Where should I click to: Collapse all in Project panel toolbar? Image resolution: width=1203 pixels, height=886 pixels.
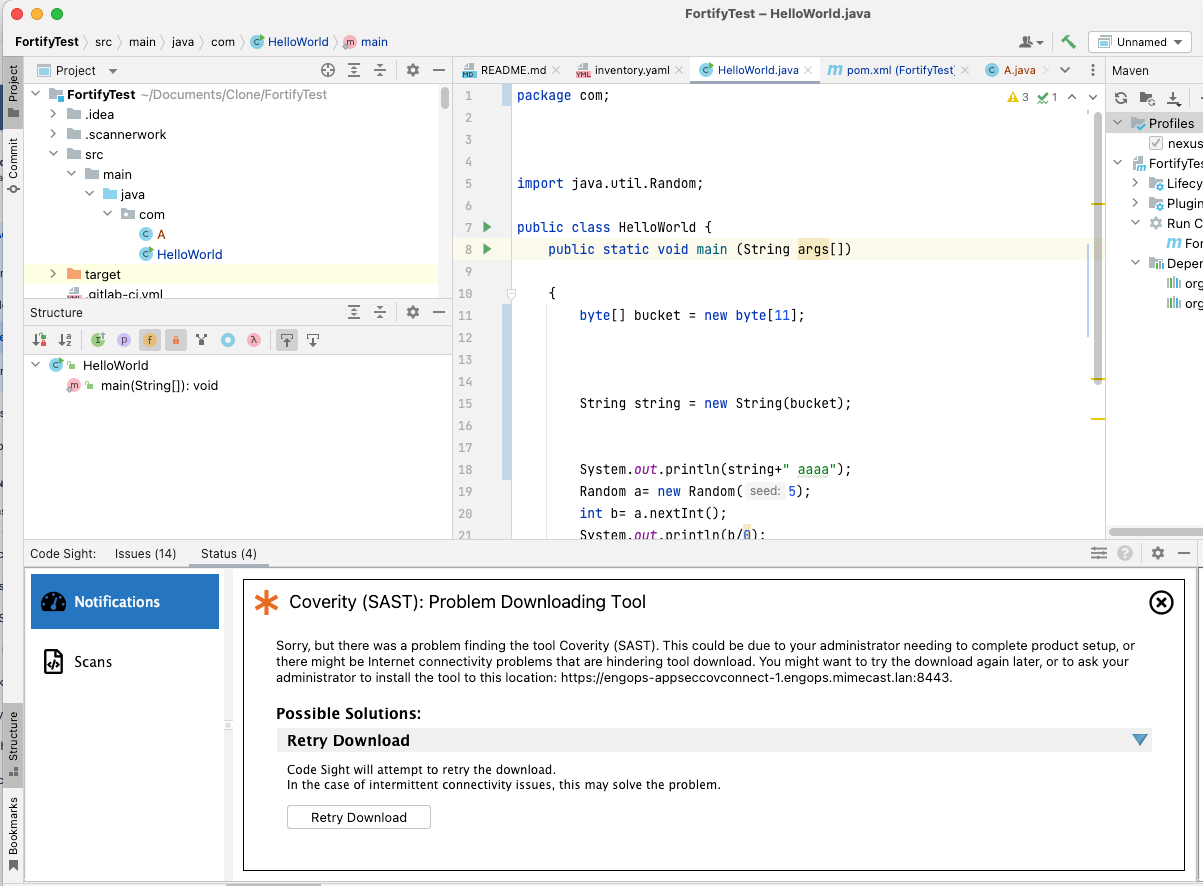[380, 70]
